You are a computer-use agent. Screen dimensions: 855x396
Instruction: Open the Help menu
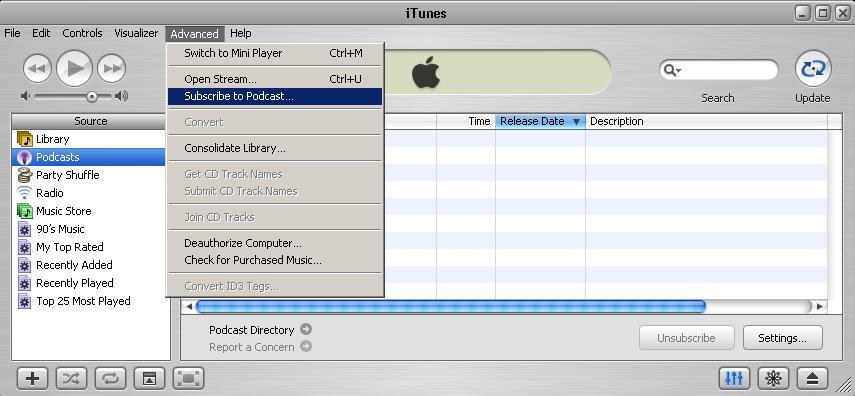tap(240, 33)
